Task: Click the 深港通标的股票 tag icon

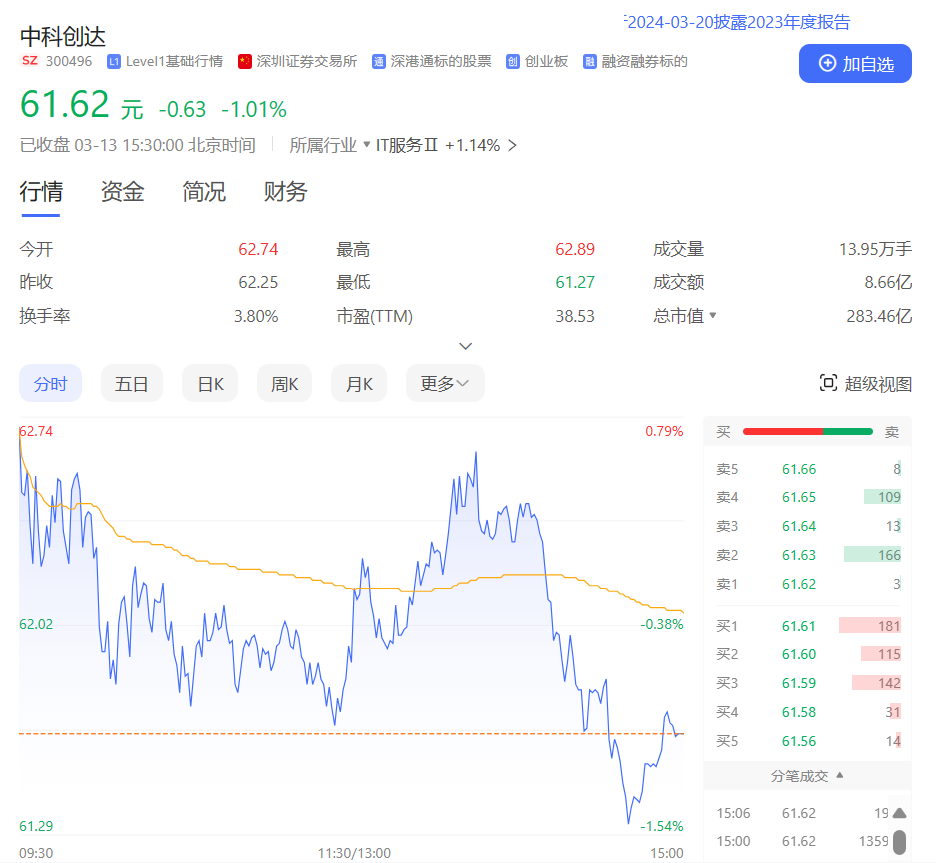Action: [x=378, y=61]
